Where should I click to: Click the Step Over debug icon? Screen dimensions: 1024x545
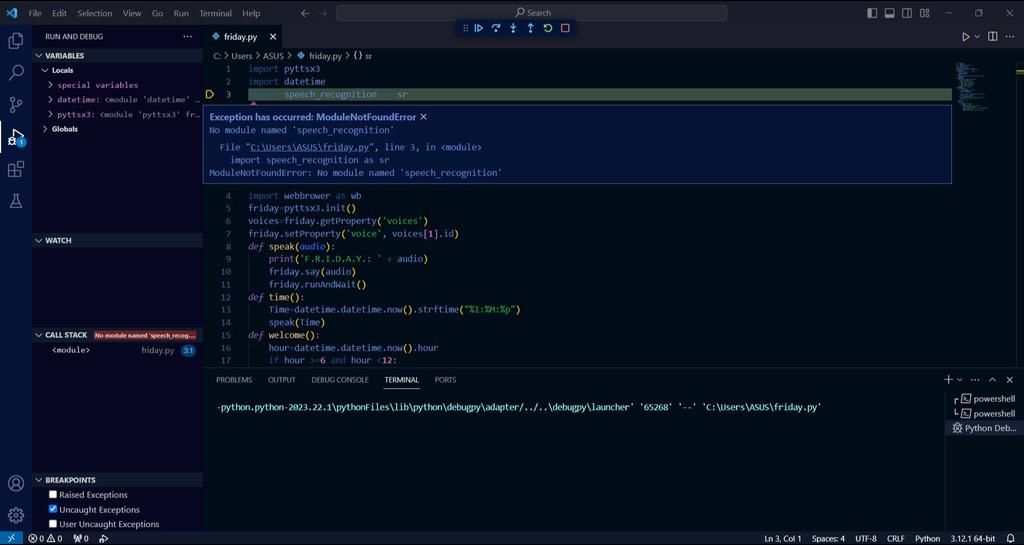point(495,28)
